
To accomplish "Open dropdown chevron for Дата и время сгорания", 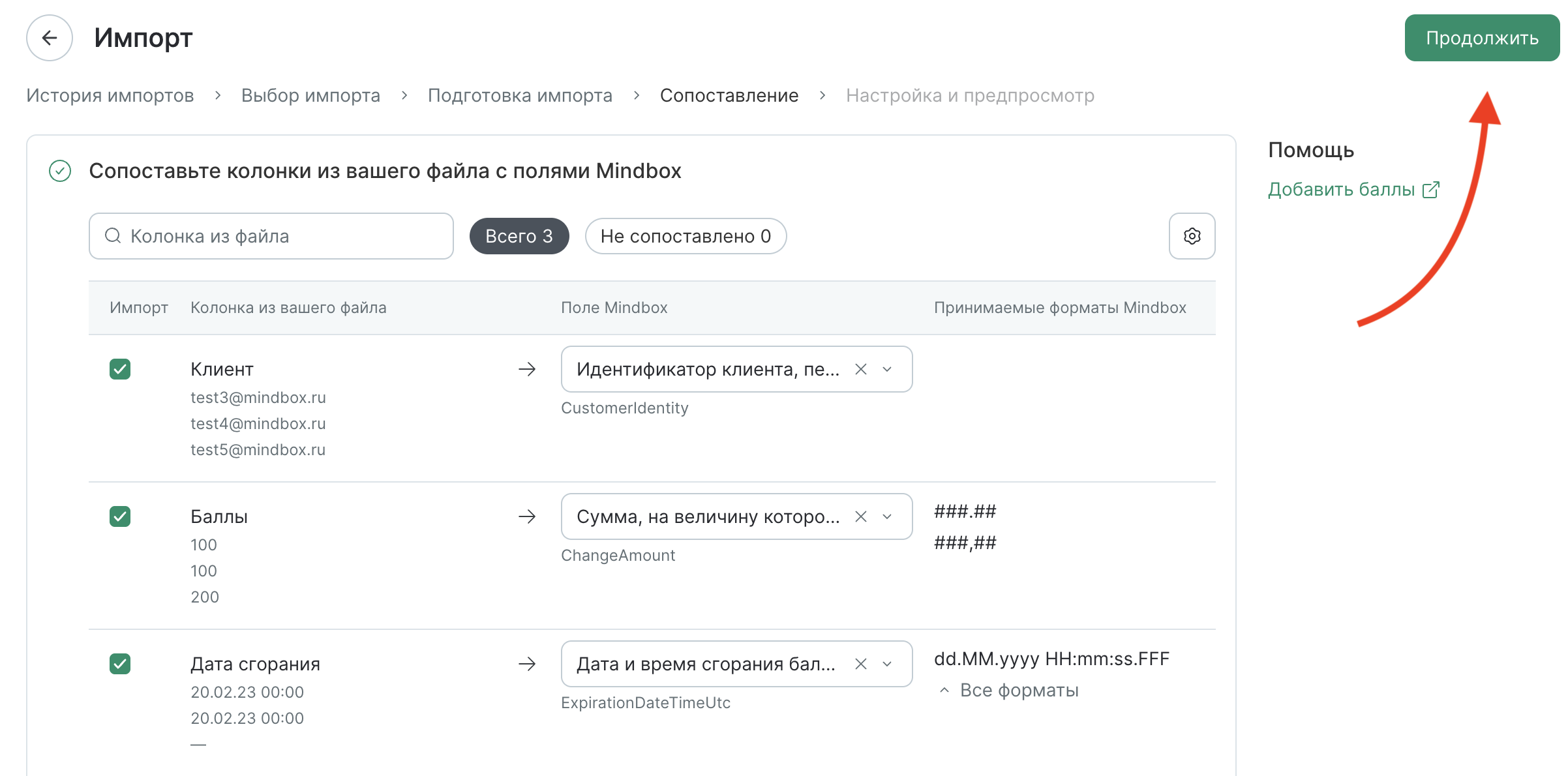I will click(887, 664).
